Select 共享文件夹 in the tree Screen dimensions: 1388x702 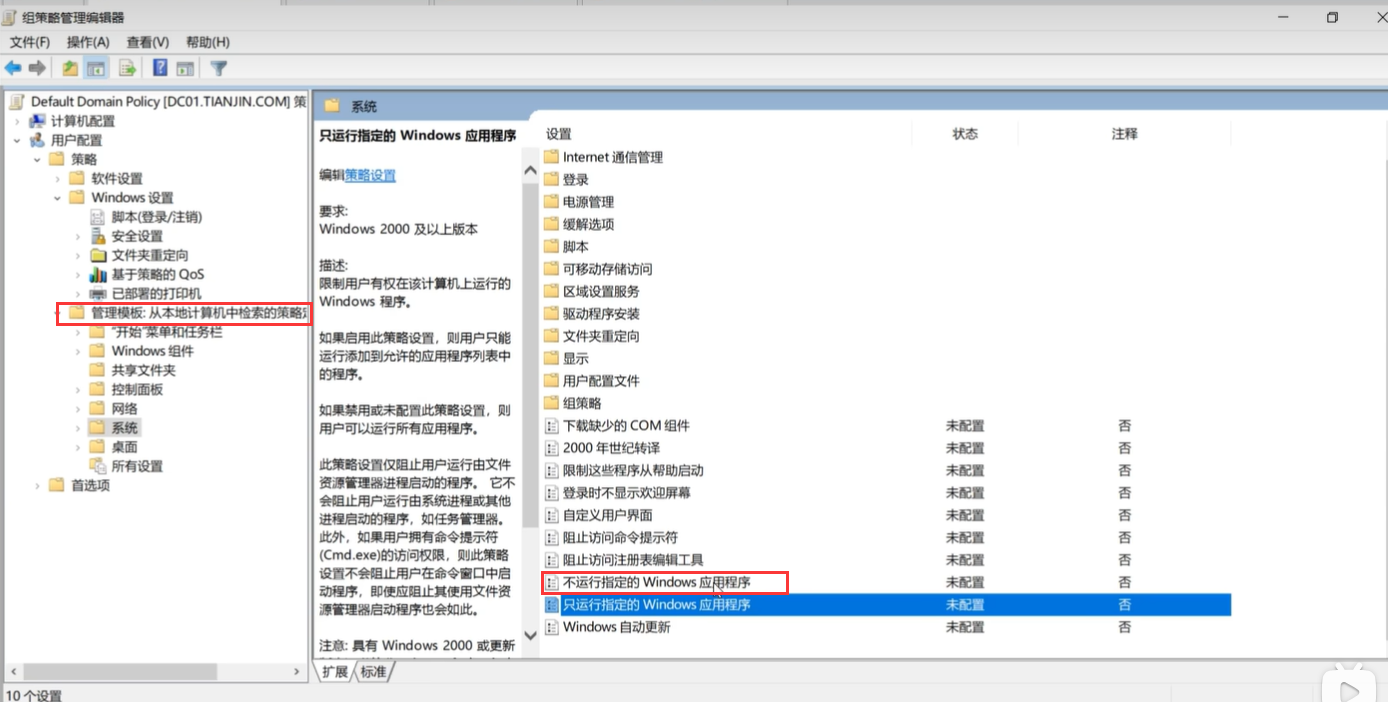pos(143,370)
